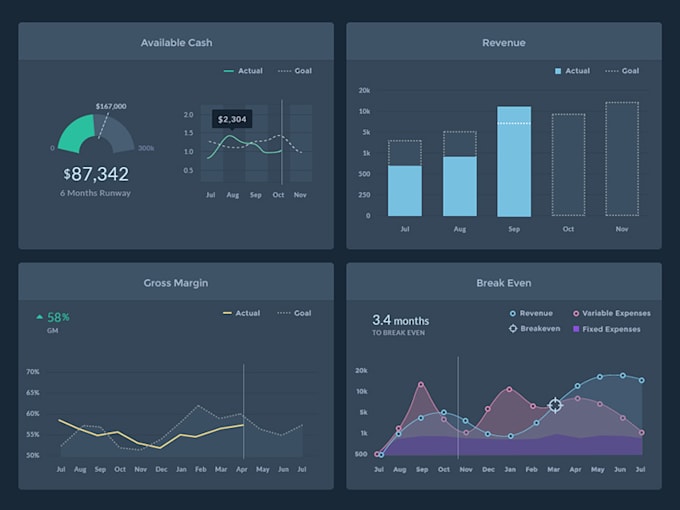
Task: Click the breakeven crosshair marker on chart
Action: pos(555,405)
